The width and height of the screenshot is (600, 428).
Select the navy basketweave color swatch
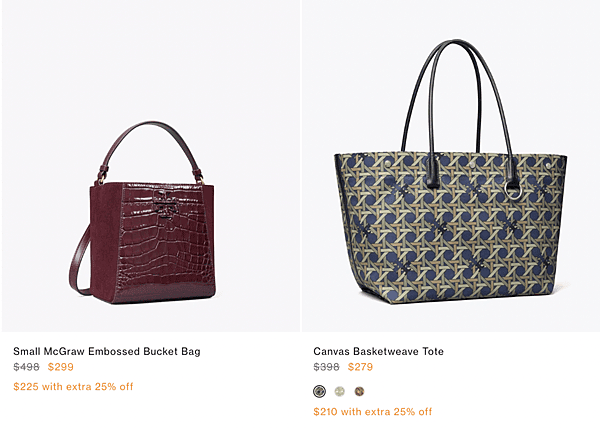coord(320,391)
